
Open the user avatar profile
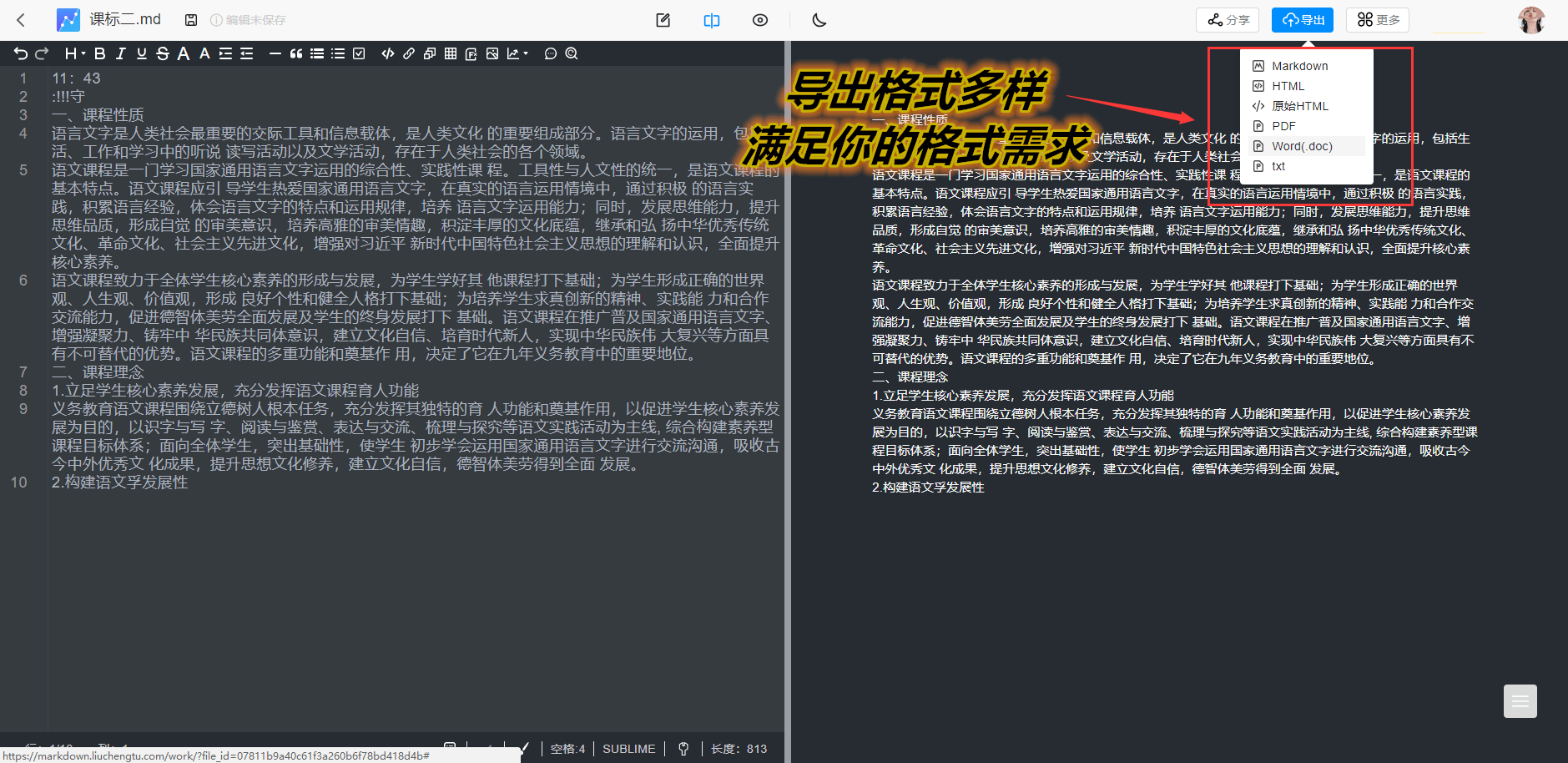[x=1531, y=20]
